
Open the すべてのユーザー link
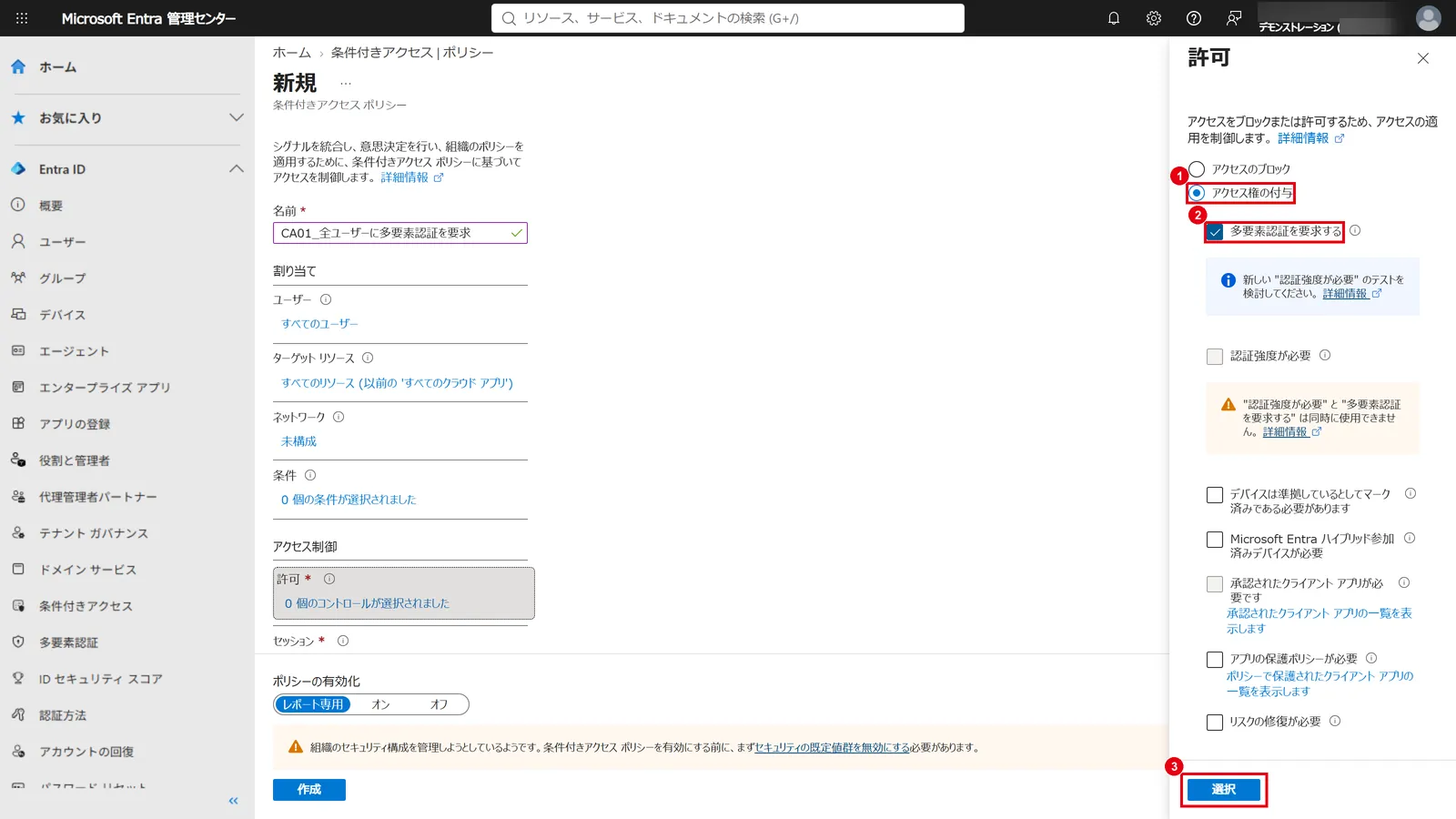pos(319,324)
